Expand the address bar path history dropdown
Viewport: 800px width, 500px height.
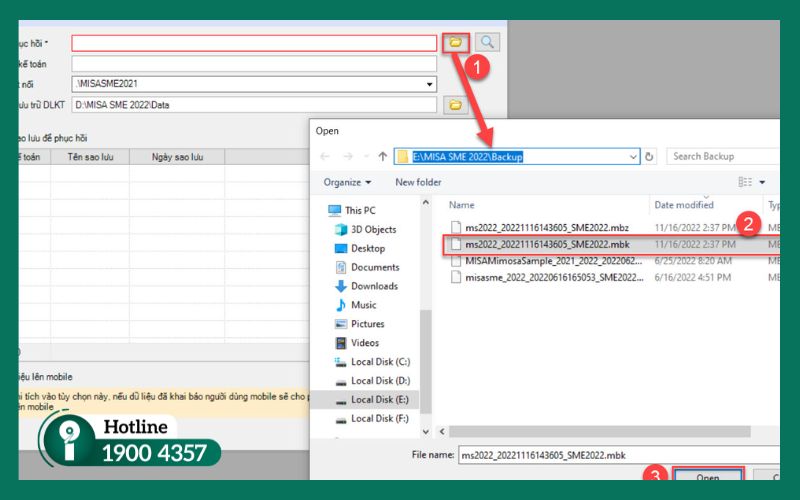(x=633, y=156)
